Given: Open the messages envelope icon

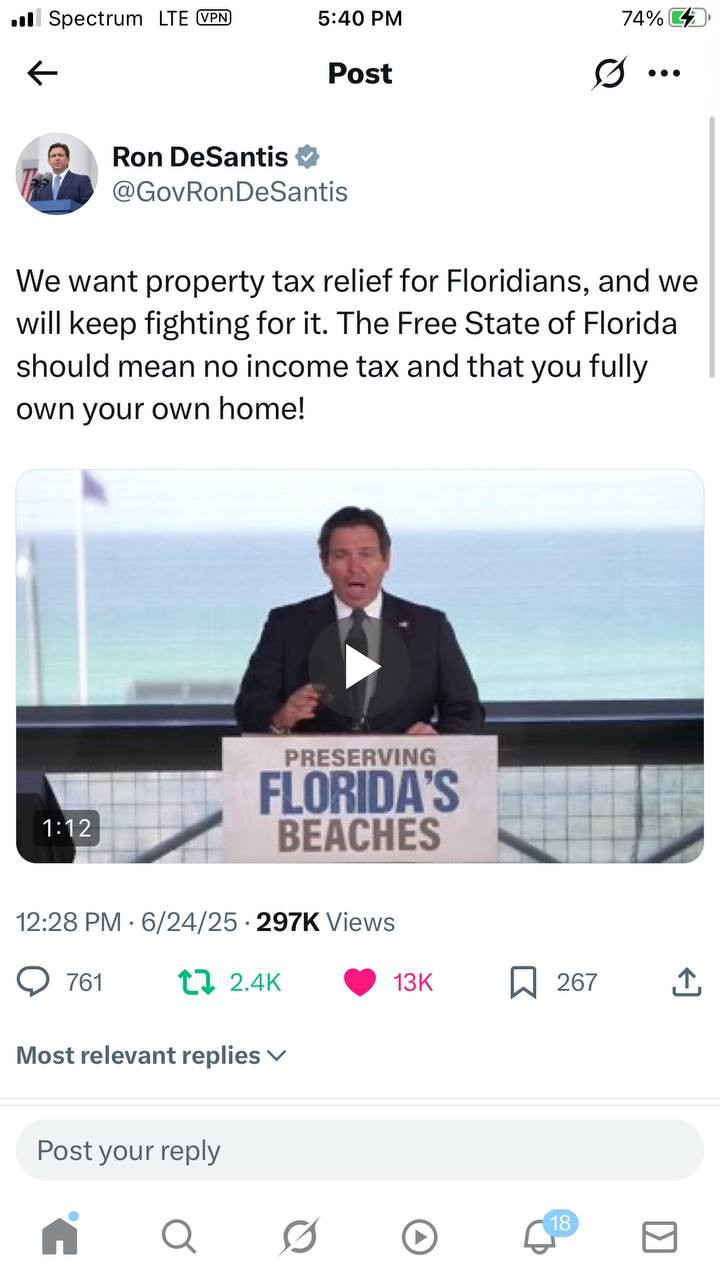Looking at the screenshot, I should (x=659, y=1237).
